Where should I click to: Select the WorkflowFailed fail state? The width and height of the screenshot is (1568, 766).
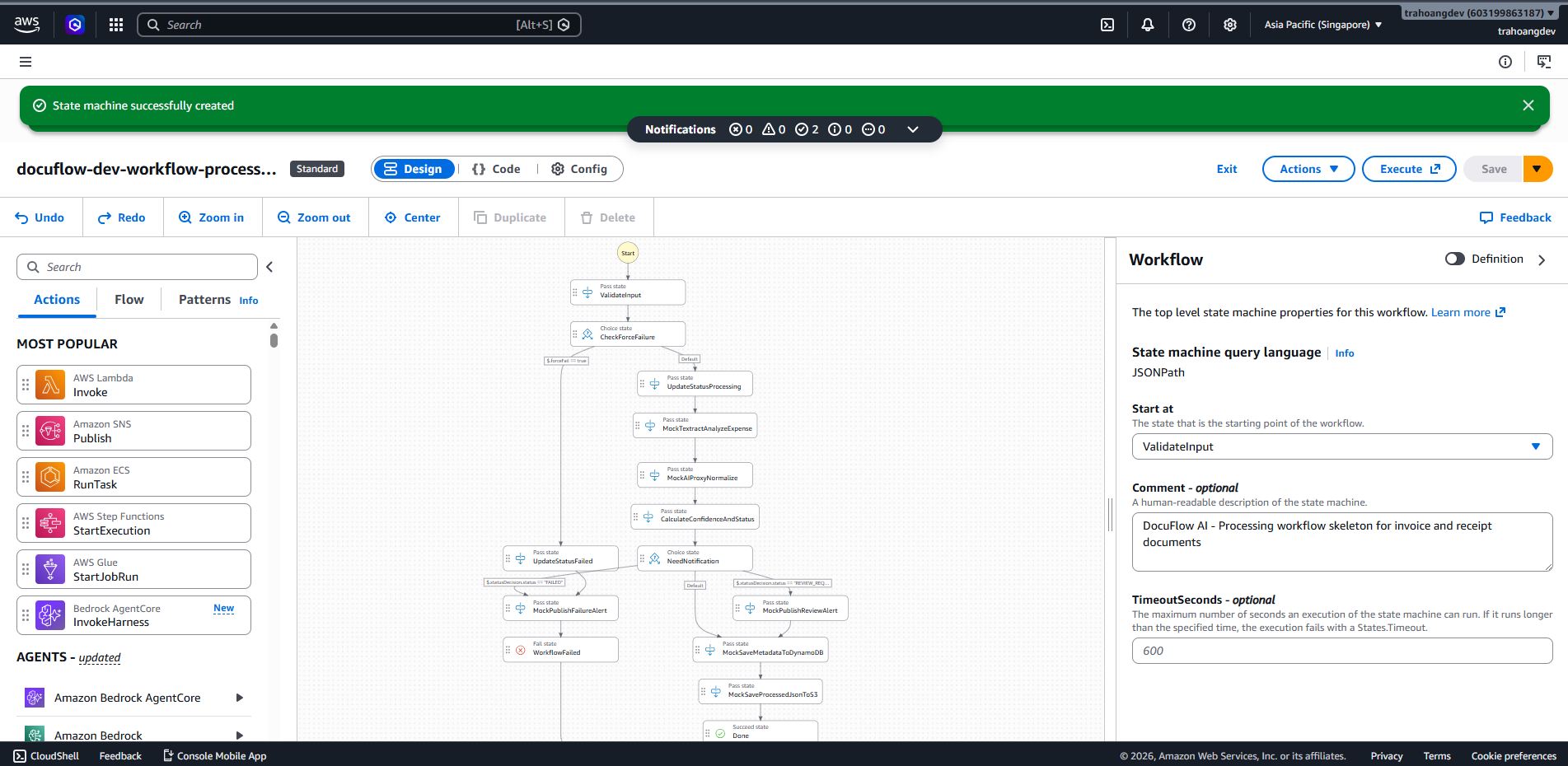click(x=560, y=649)
